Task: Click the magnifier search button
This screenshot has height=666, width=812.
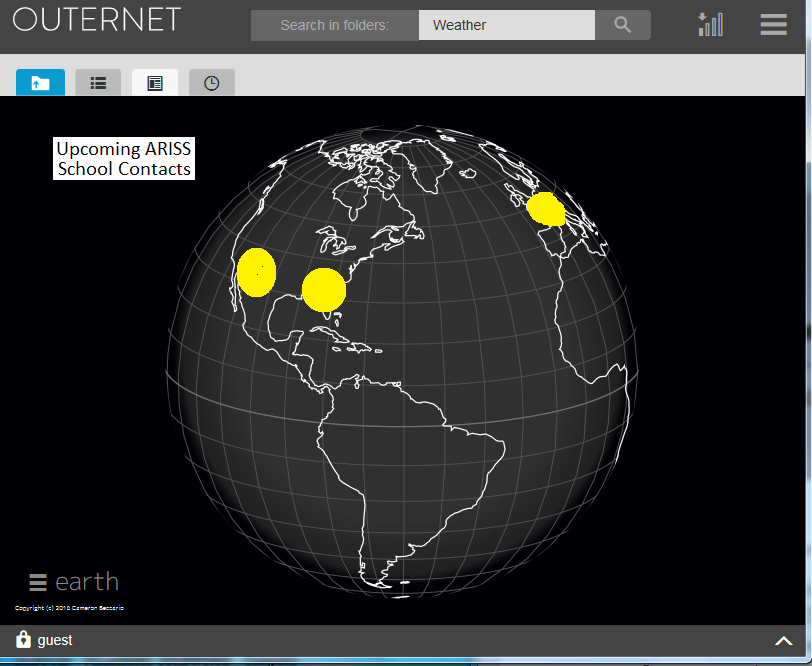Action: point(622,25)
